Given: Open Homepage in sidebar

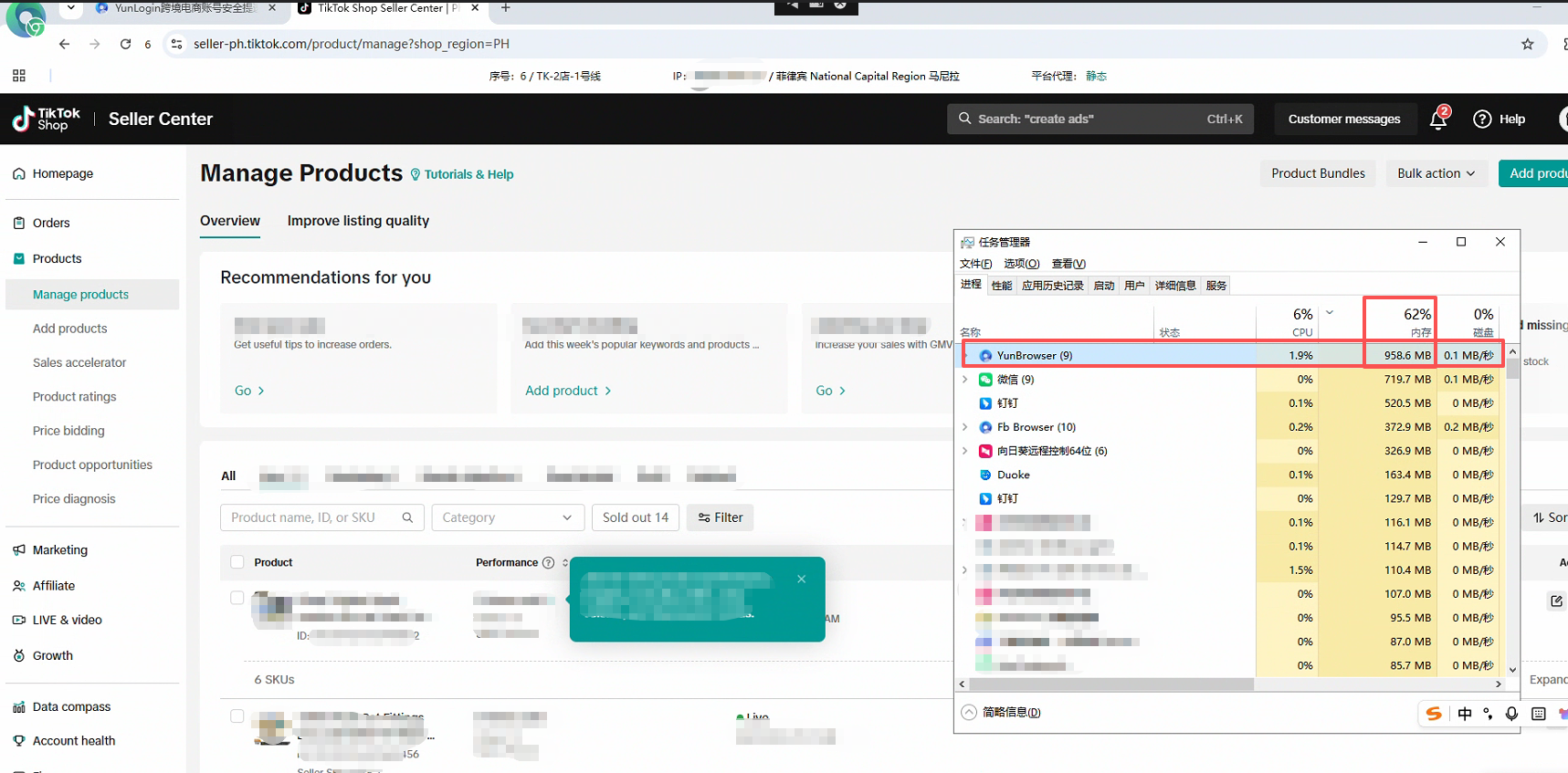Looking at the screenshot, I should click(x=62, y=173).
